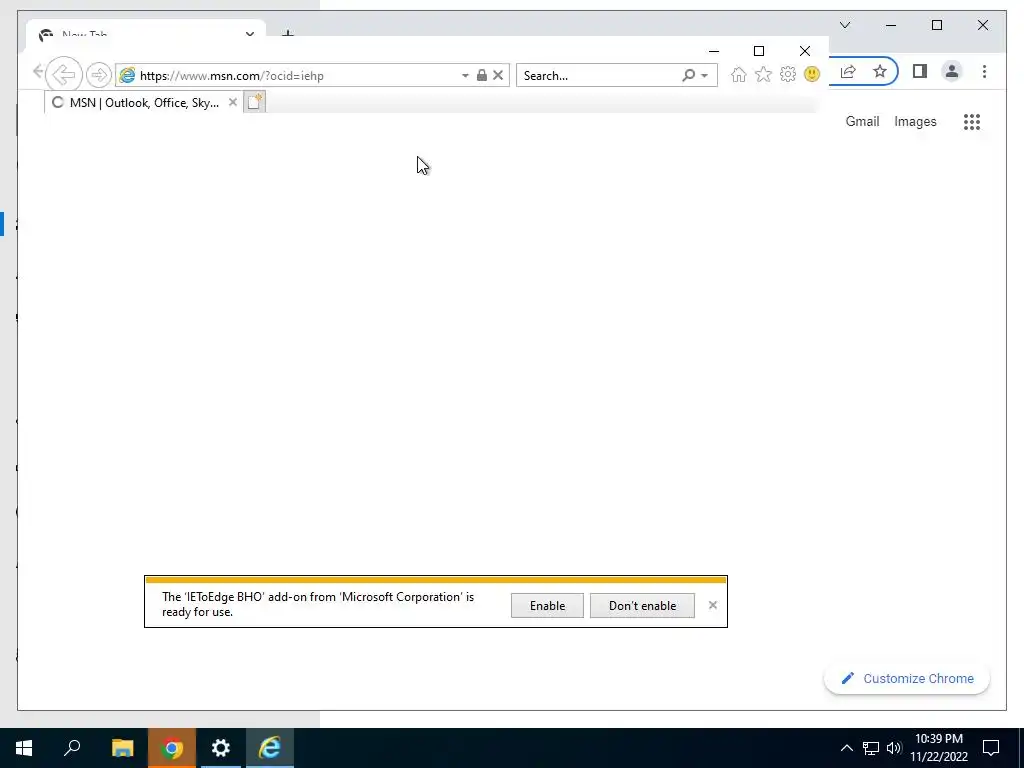This screenshot has width=1024, height=768.
Task: Open Chrome profile avatar menu
Action: click(x=952, y=71)
